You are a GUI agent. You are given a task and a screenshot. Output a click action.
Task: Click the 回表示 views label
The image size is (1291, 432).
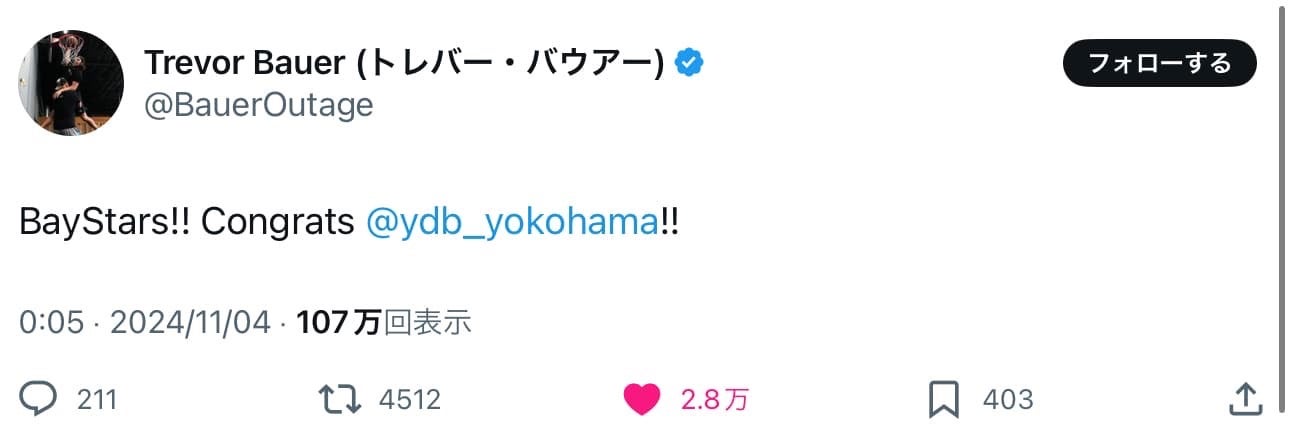point(427,322)
